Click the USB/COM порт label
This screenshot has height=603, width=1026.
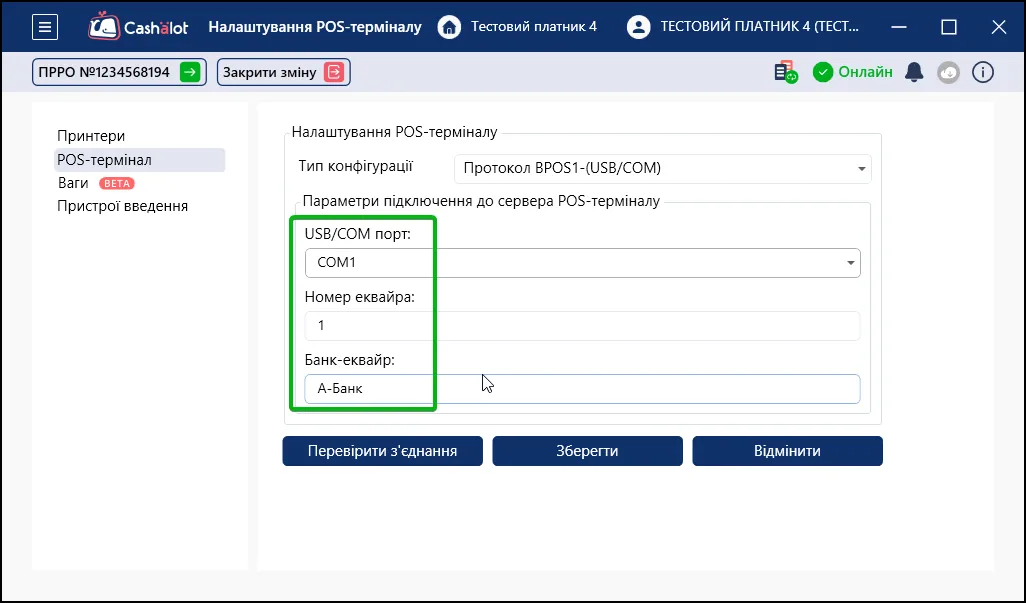click(x=358, y=233)
